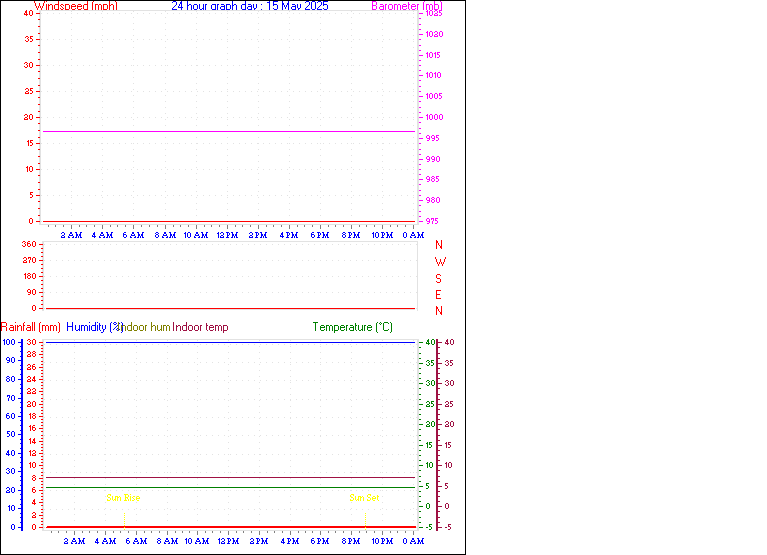Click the "24 hour graph day : 15 May 2025" title
The width and height of the screenshot is (767, 555).
point(250,6)
